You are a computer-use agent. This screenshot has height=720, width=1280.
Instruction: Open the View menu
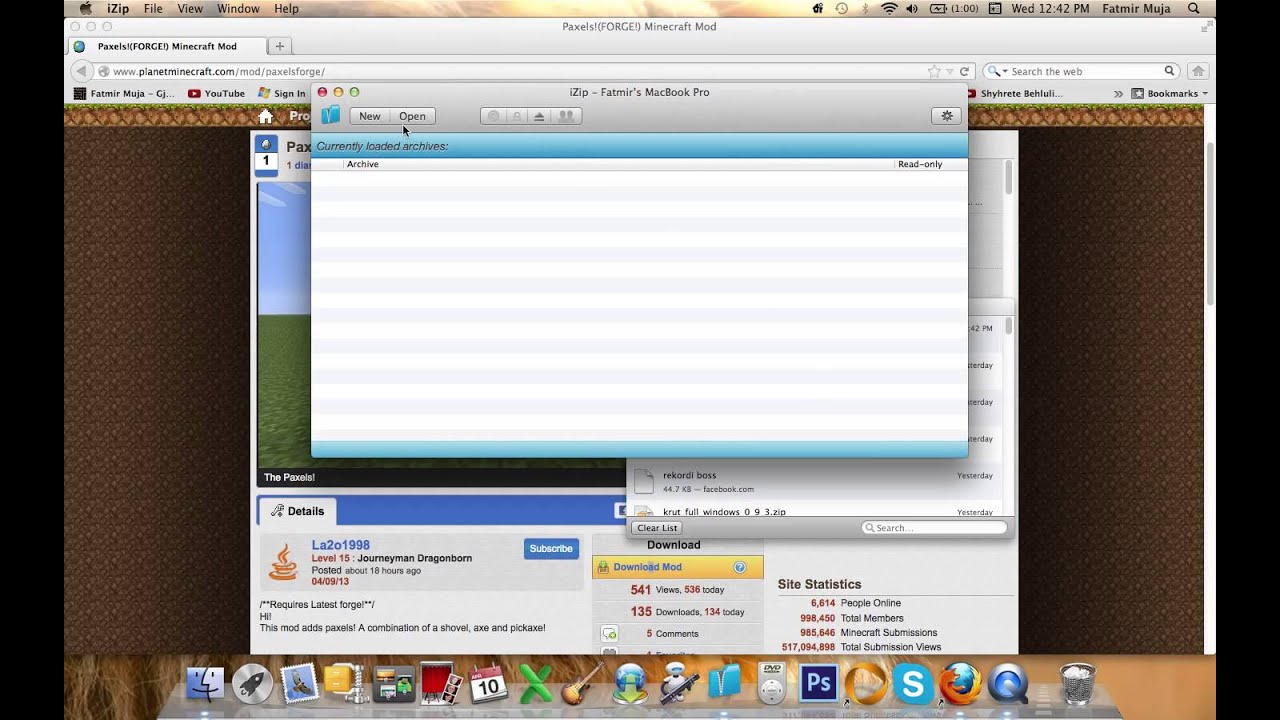tap(190, 8)
